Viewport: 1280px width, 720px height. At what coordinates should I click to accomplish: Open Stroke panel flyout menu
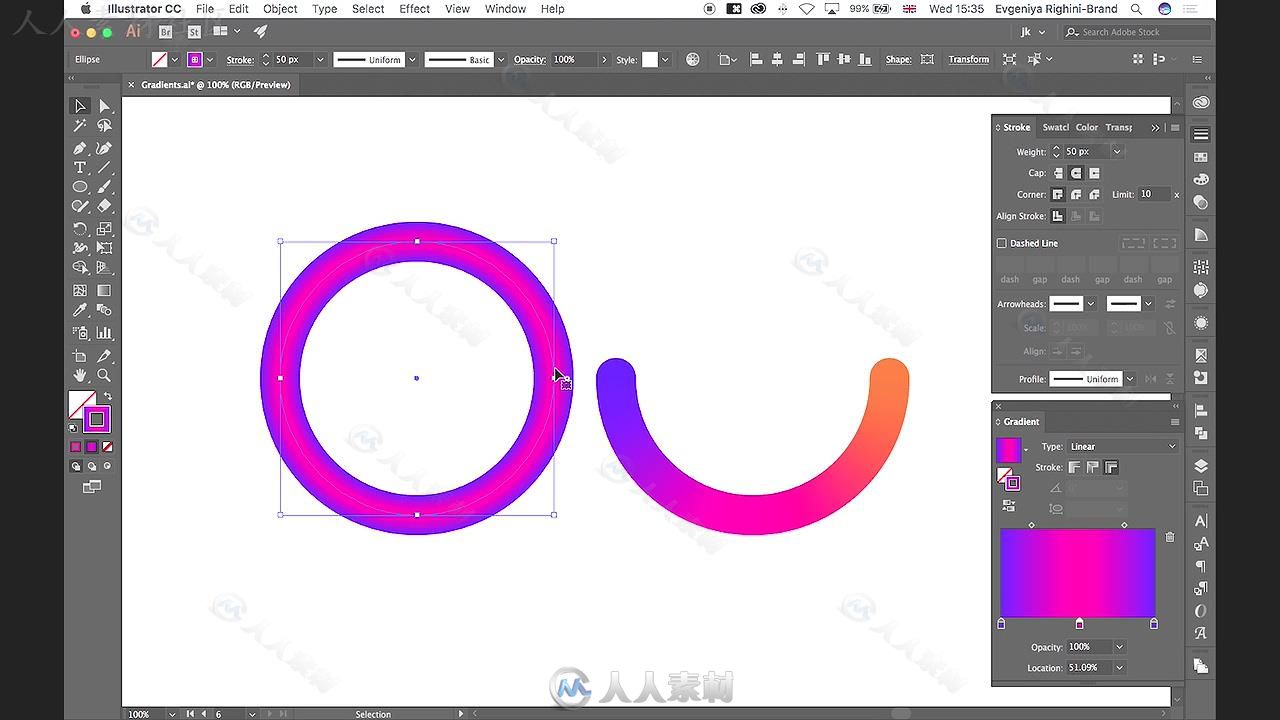click(x=1175, y=127)
